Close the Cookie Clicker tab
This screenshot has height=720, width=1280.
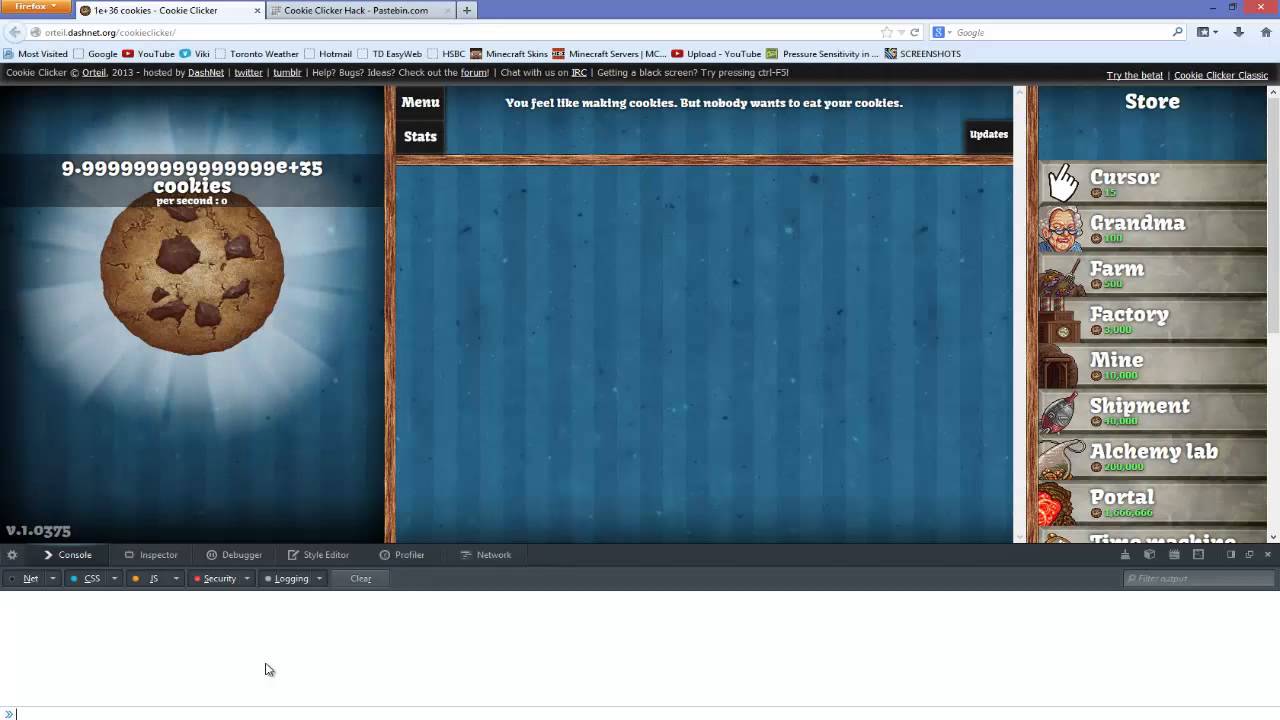pos(257,11)
